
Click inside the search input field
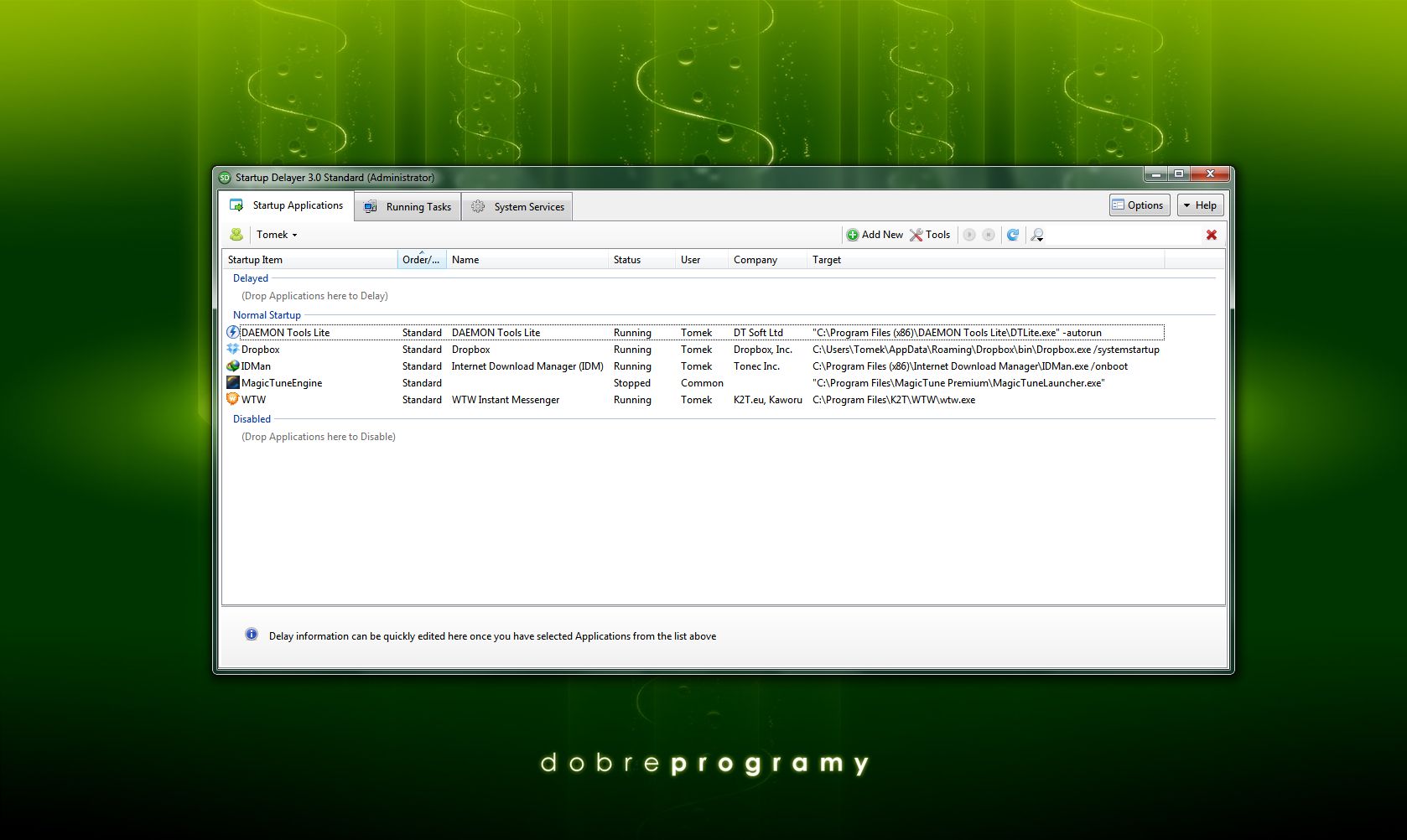tap(1124, 235)
